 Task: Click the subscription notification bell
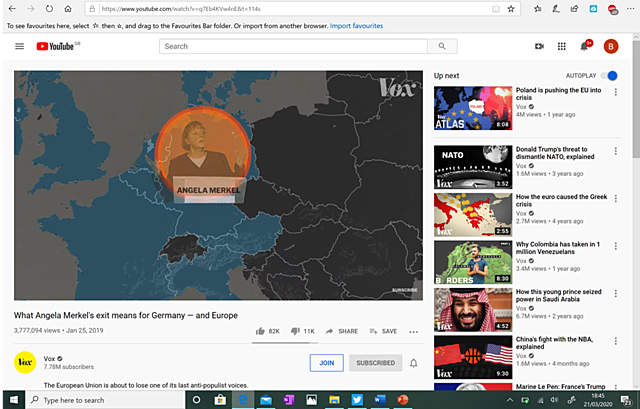pos(413,363)
